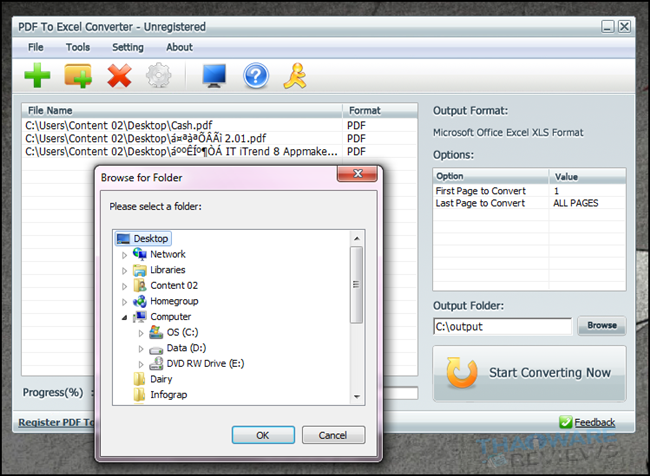The image size is (650, 476).
Task: Click the greyed-out gear settings icon
Action: pos(159,75)
